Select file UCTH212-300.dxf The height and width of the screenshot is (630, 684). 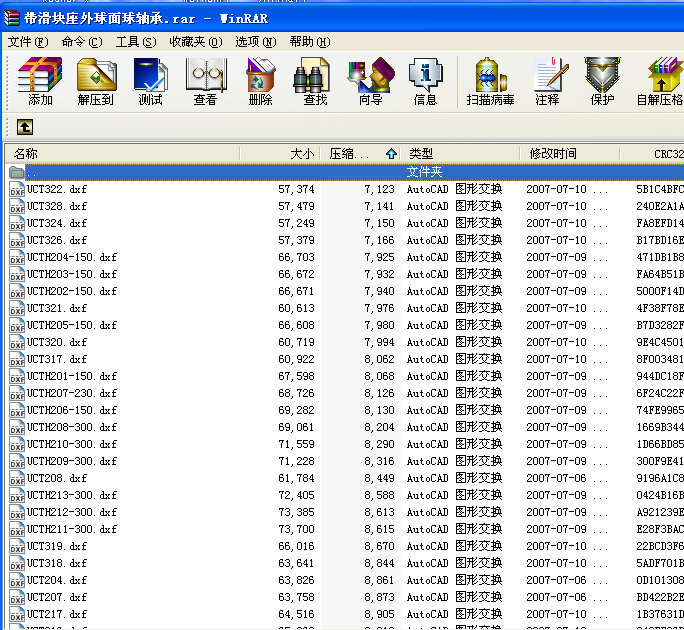pos(72,513)
